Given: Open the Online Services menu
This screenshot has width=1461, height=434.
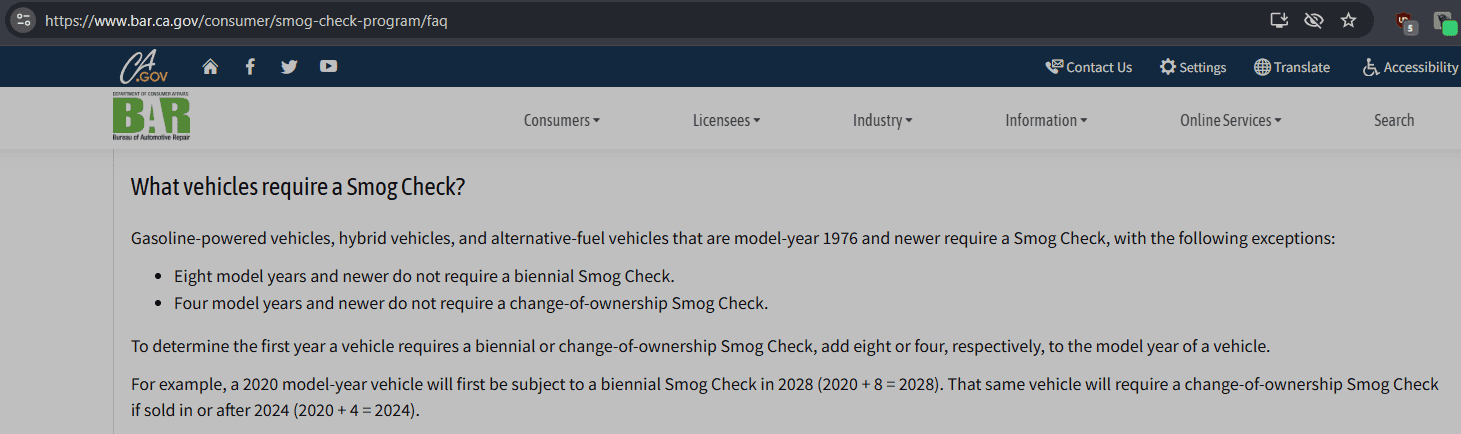Looking at the screenshot, I should (1230, 120).
